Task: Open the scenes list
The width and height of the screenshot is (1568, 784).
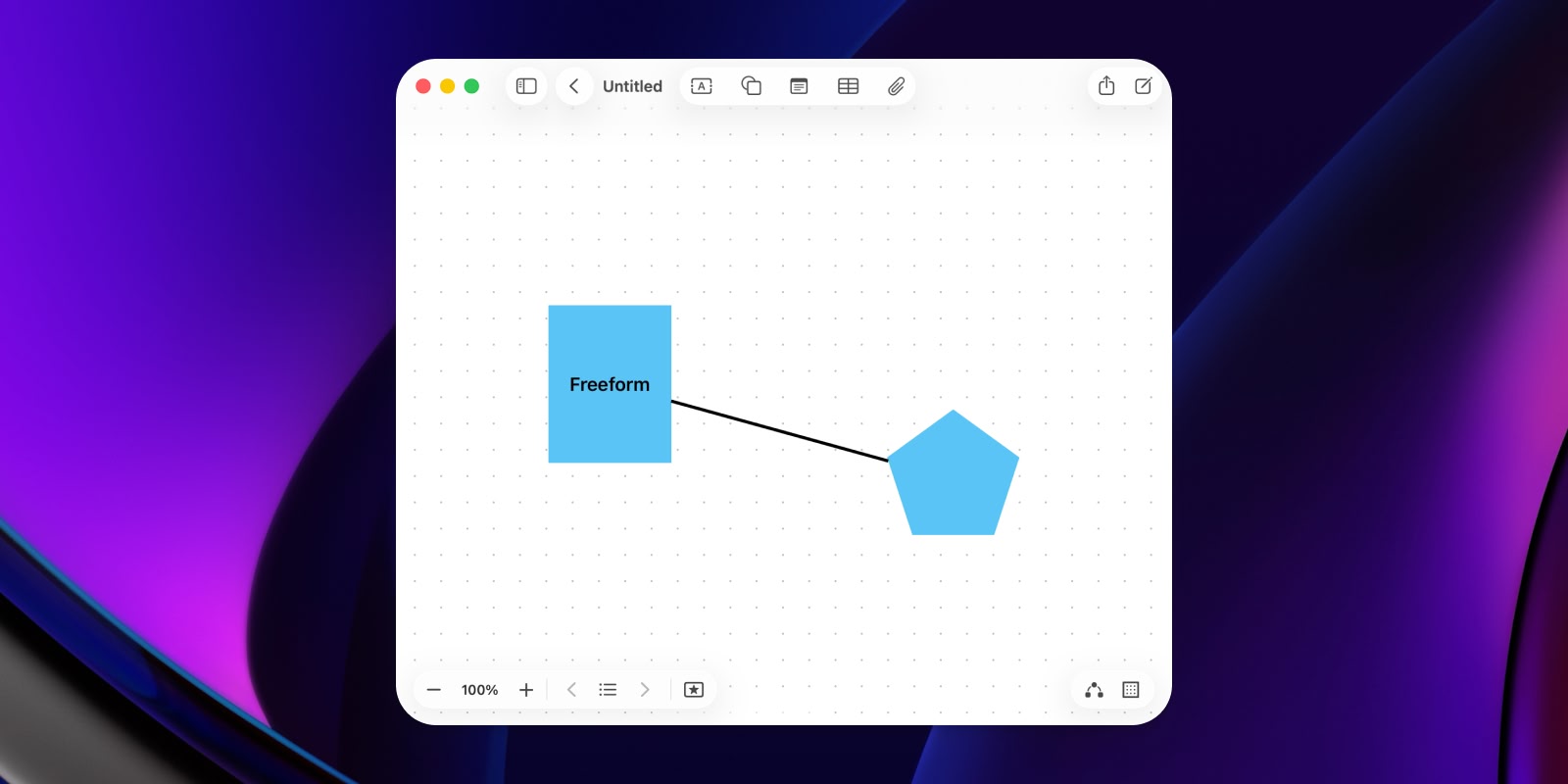Action: pos(608,690)
